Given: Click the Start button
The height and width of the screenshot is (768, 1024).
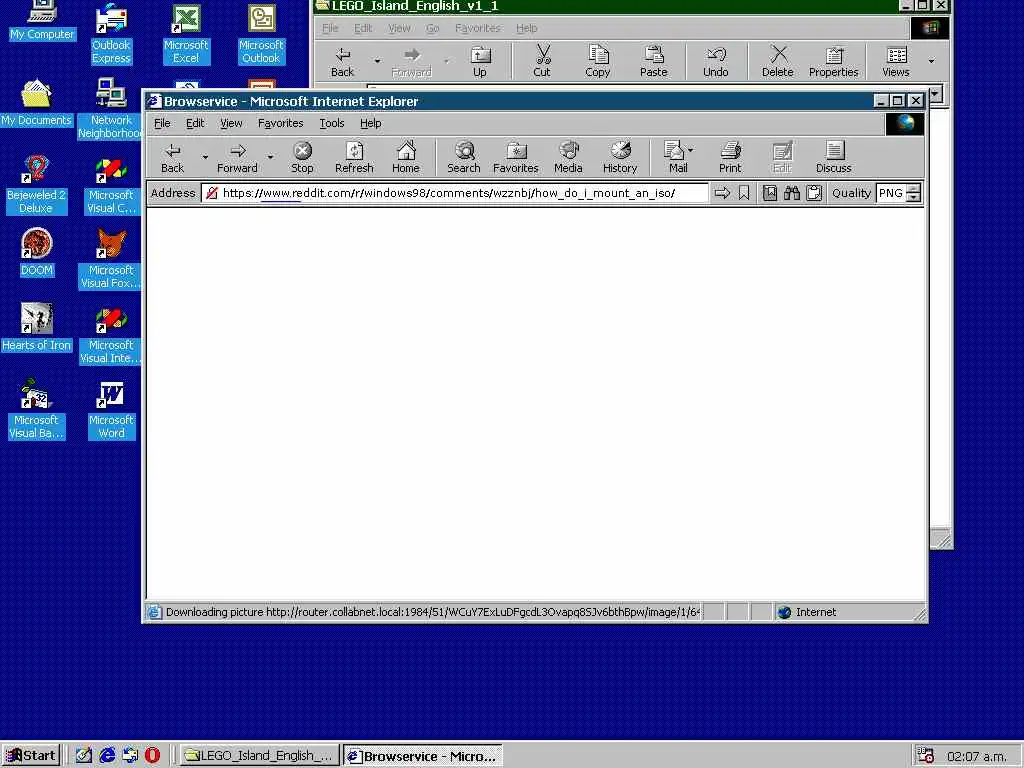Looking at the screenshot, I should [31, 756].
